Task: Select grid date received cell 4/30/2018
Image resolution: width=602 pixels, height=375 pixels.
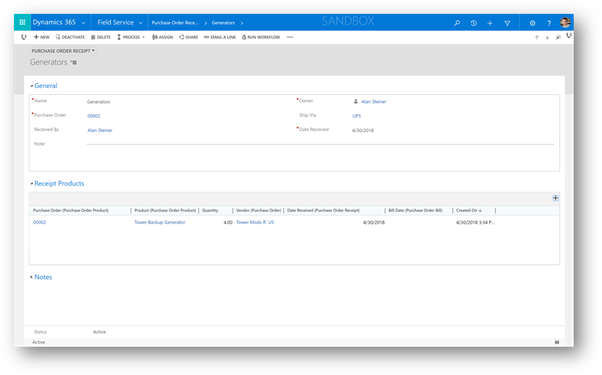Action: coord(374,223)
